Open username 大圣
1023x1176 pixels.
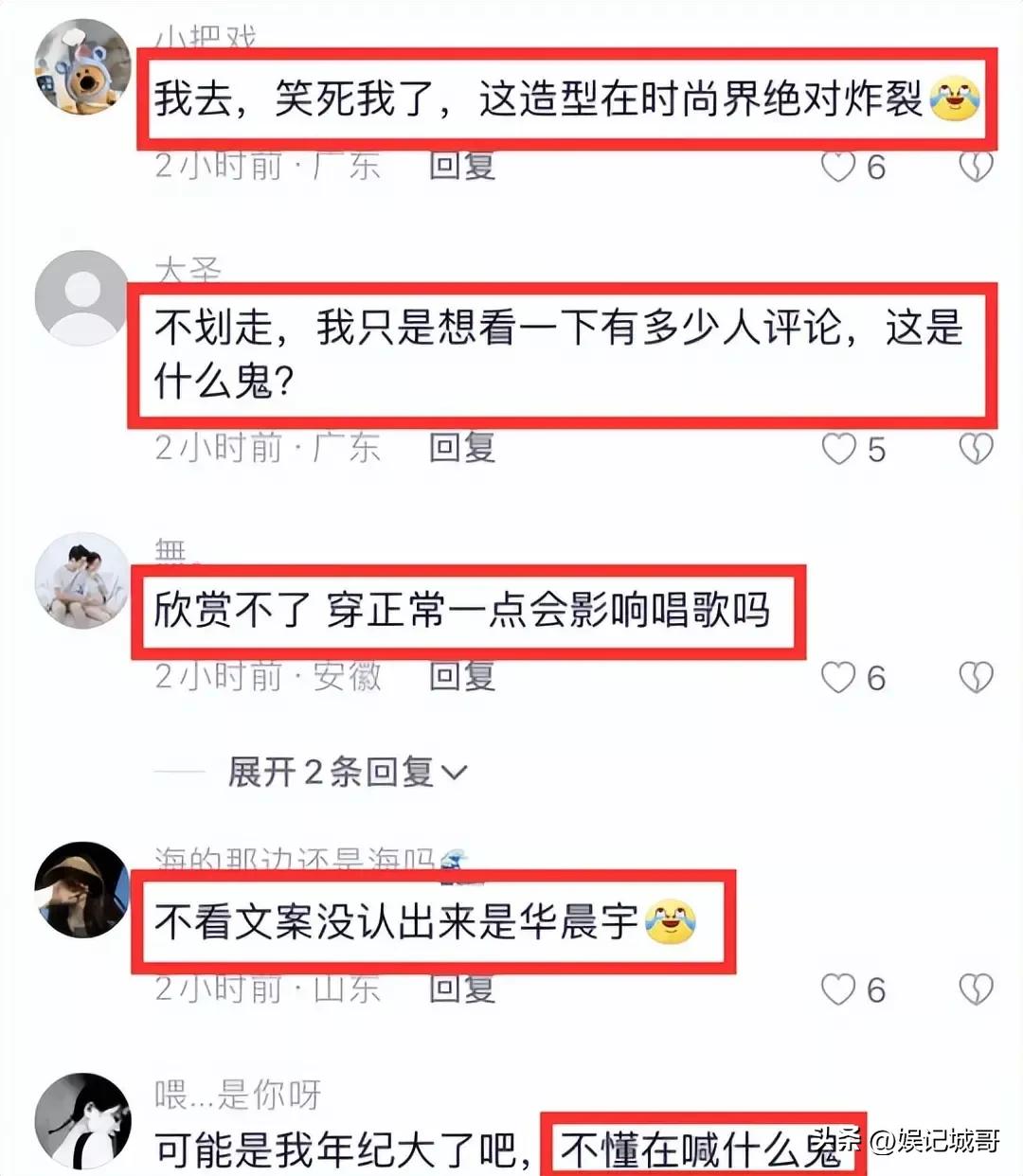[188, 271]
